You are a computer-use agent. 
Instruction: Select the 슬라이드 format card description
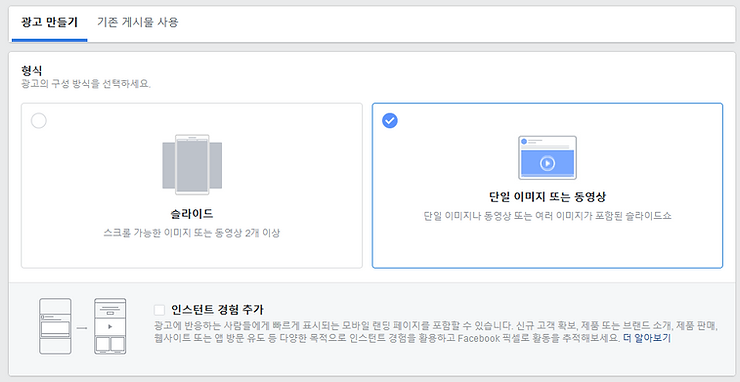click(x=192, y=233)
